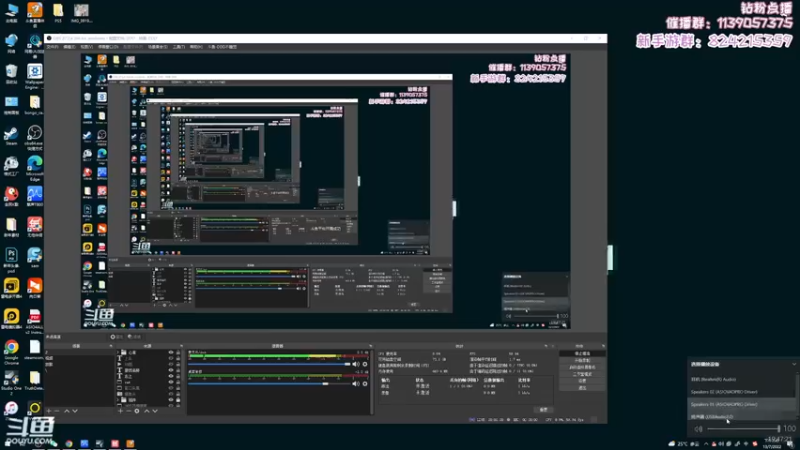Open first mixer channel gear settings
This screenshot has height=450, width=800.
pyautogui.click(x=365, y=364)
